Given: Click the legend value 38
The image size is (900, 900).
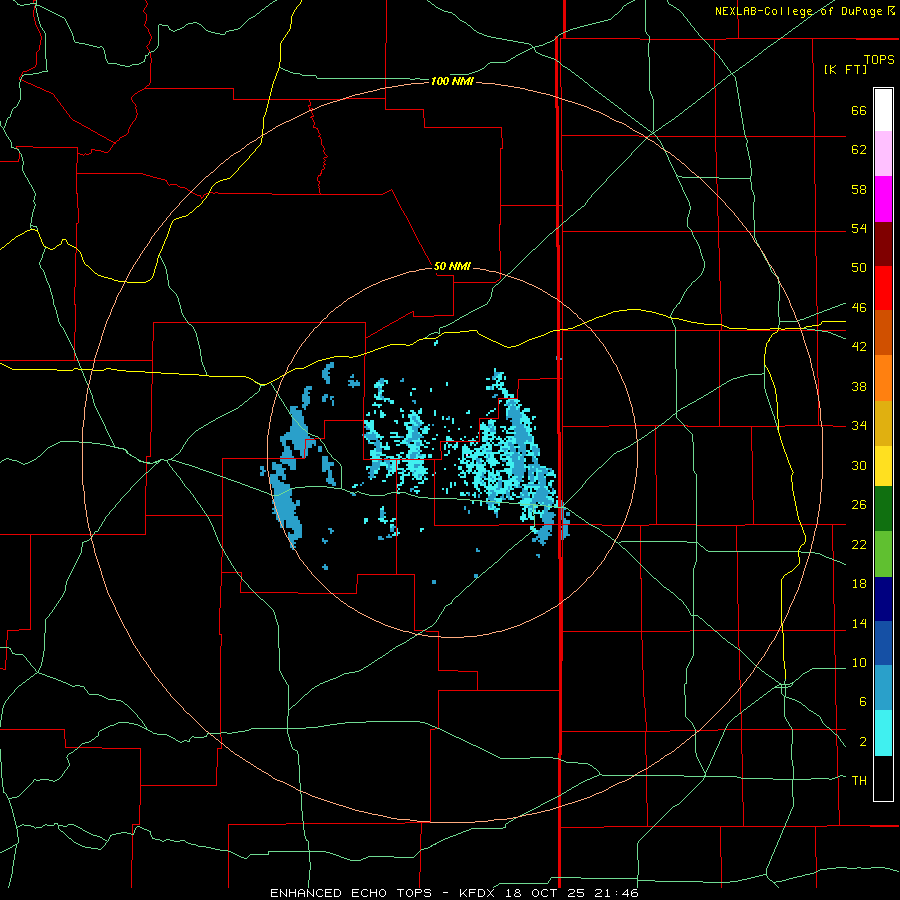Looking at the screenshot, I should tap(859, 386).
